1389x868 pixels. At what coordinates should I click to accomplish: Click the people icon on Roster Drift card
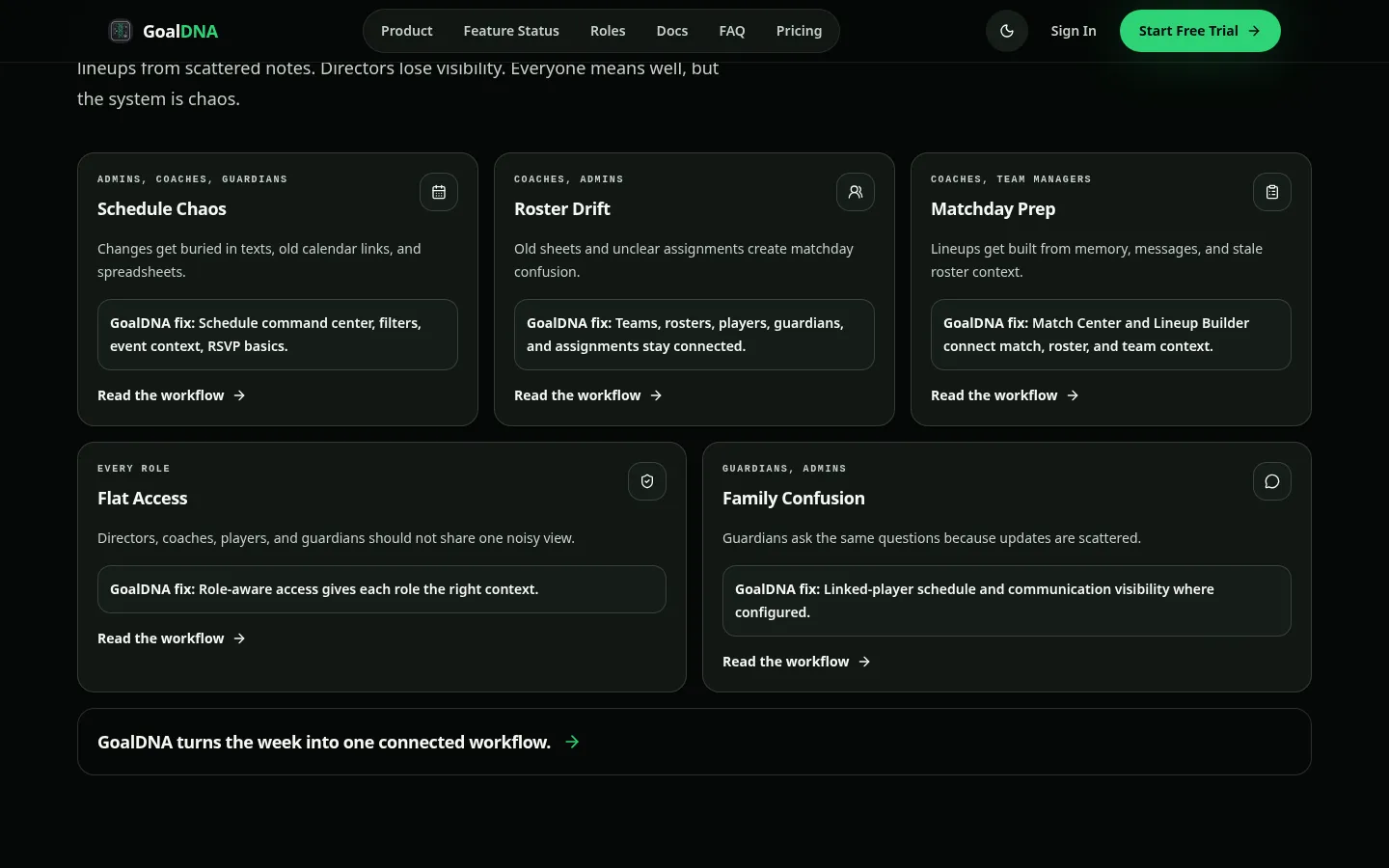click(x=856, y=192)
